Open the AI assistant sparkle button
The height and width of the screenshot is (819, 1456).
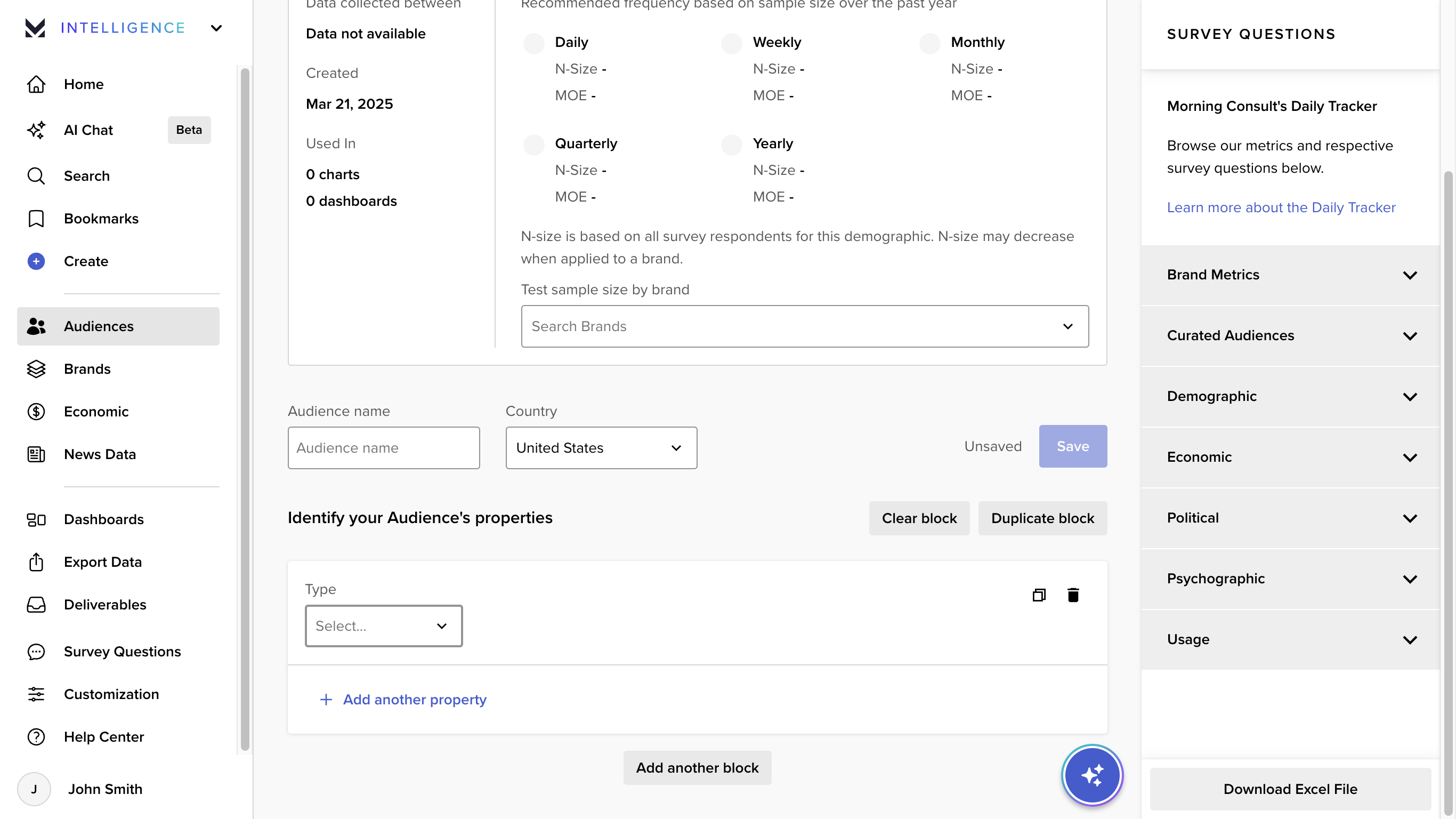click(x=1091, y=775)
